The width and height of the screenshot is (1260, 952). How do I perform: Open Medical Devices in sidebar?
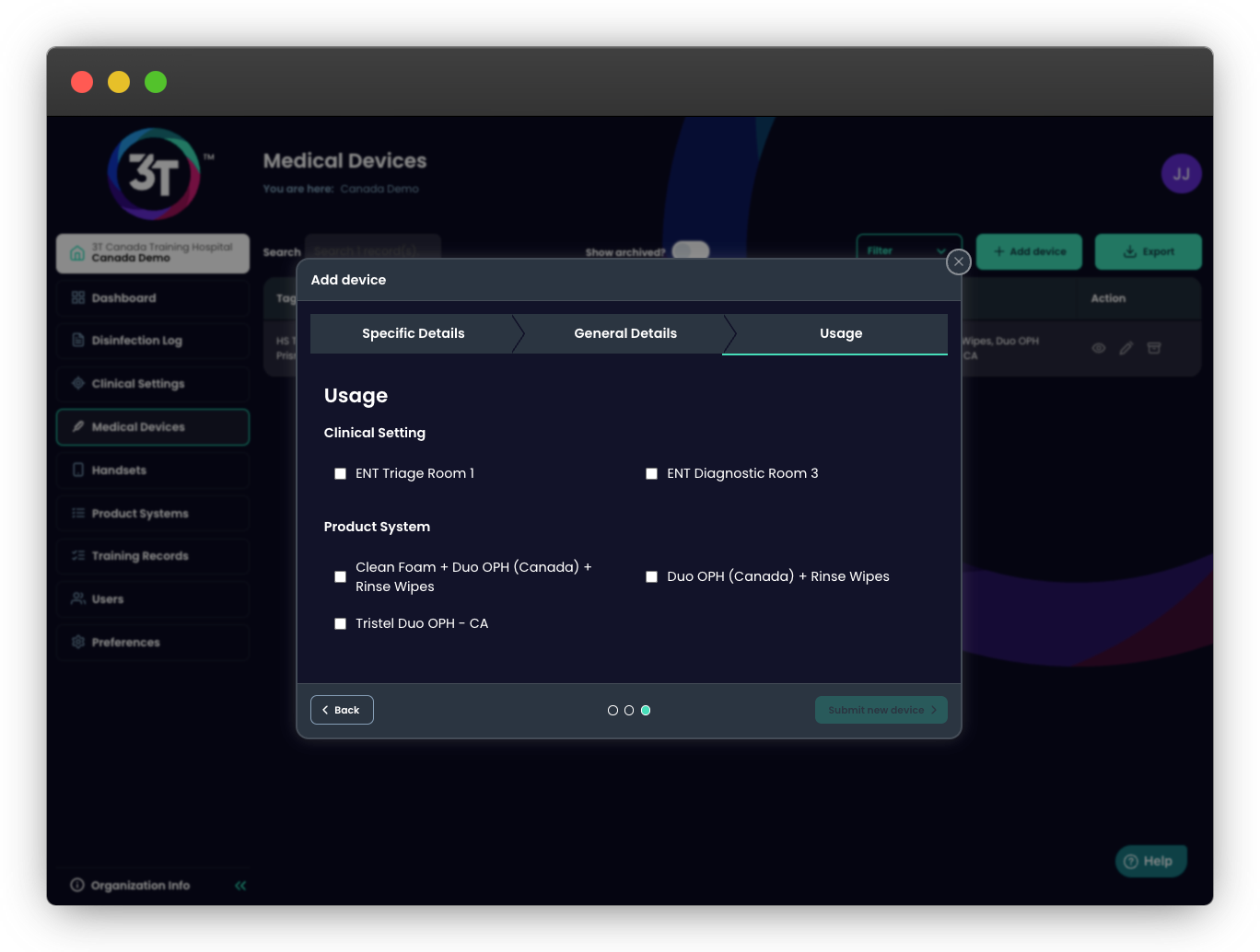[x=153, y=427]
